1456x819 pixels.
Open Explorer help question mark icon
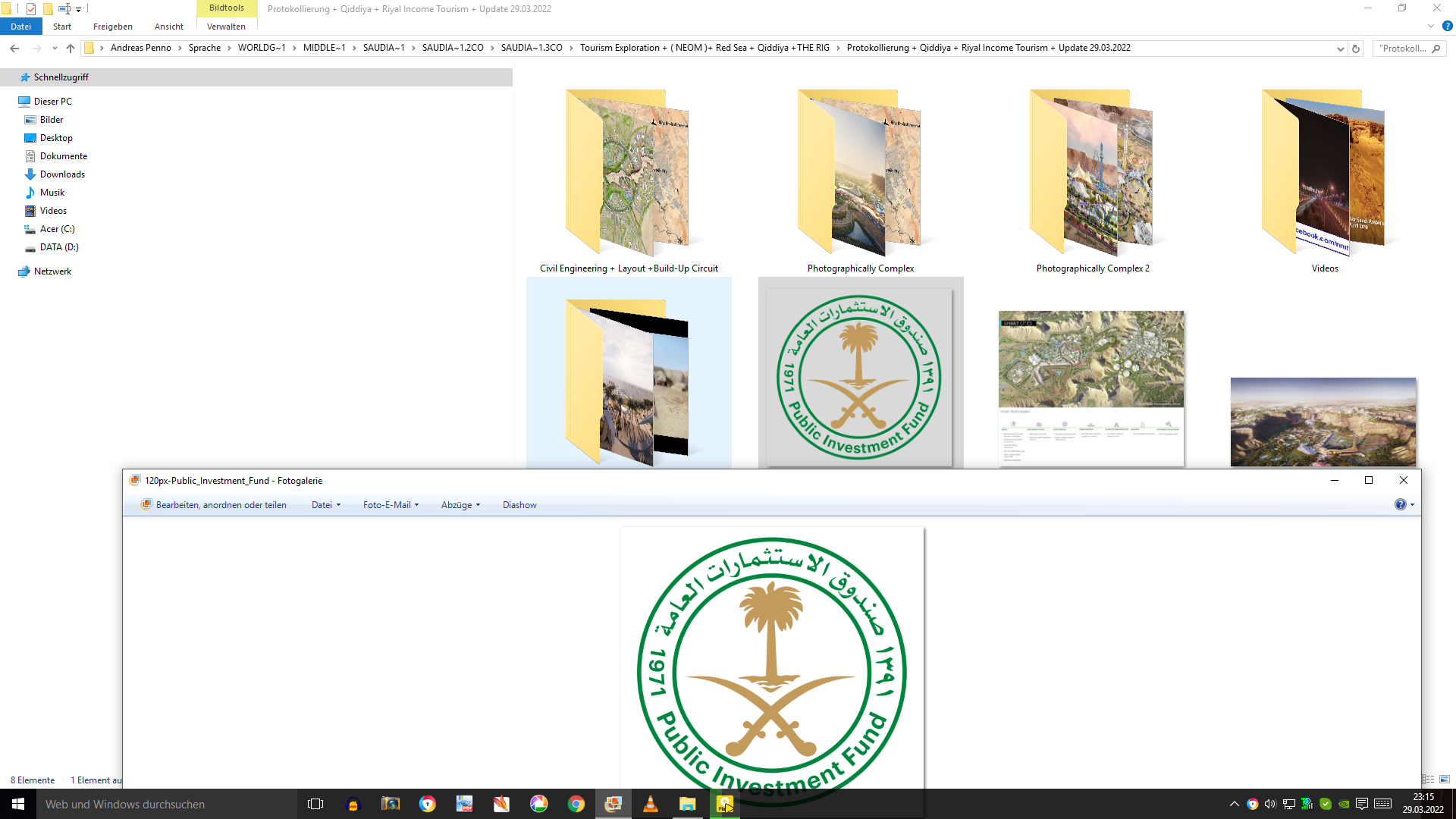(x=1447, y=26)
